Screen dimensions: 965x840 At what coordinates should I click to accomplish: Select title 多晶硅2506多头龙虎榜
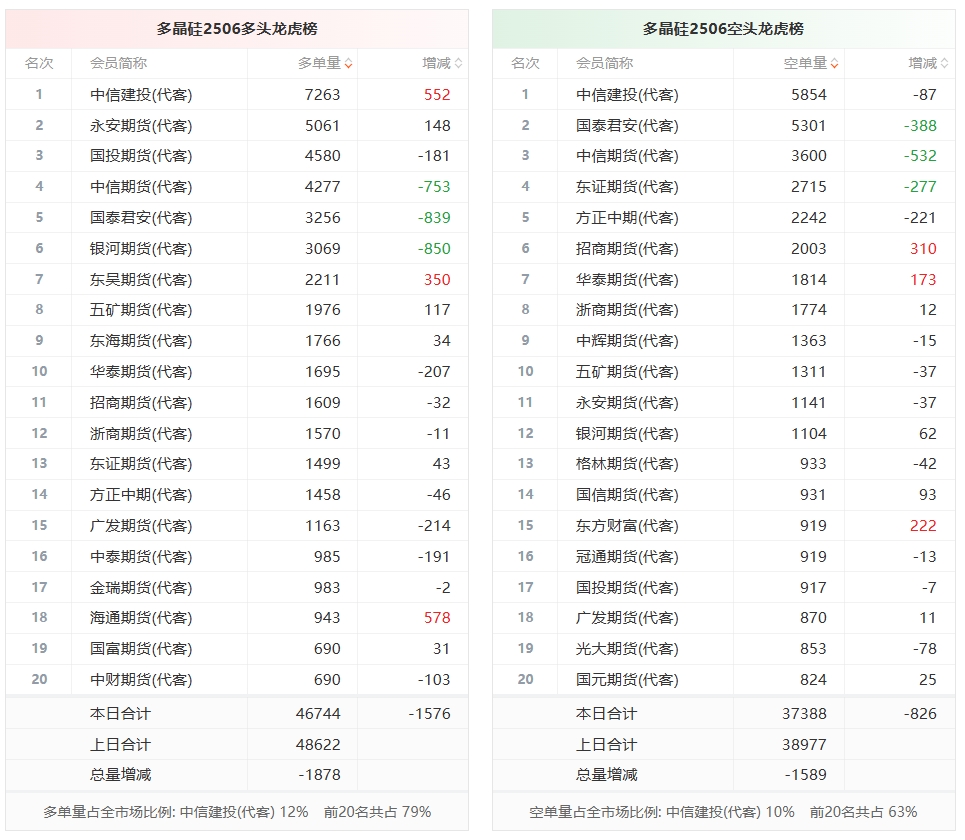click(237, 29)
